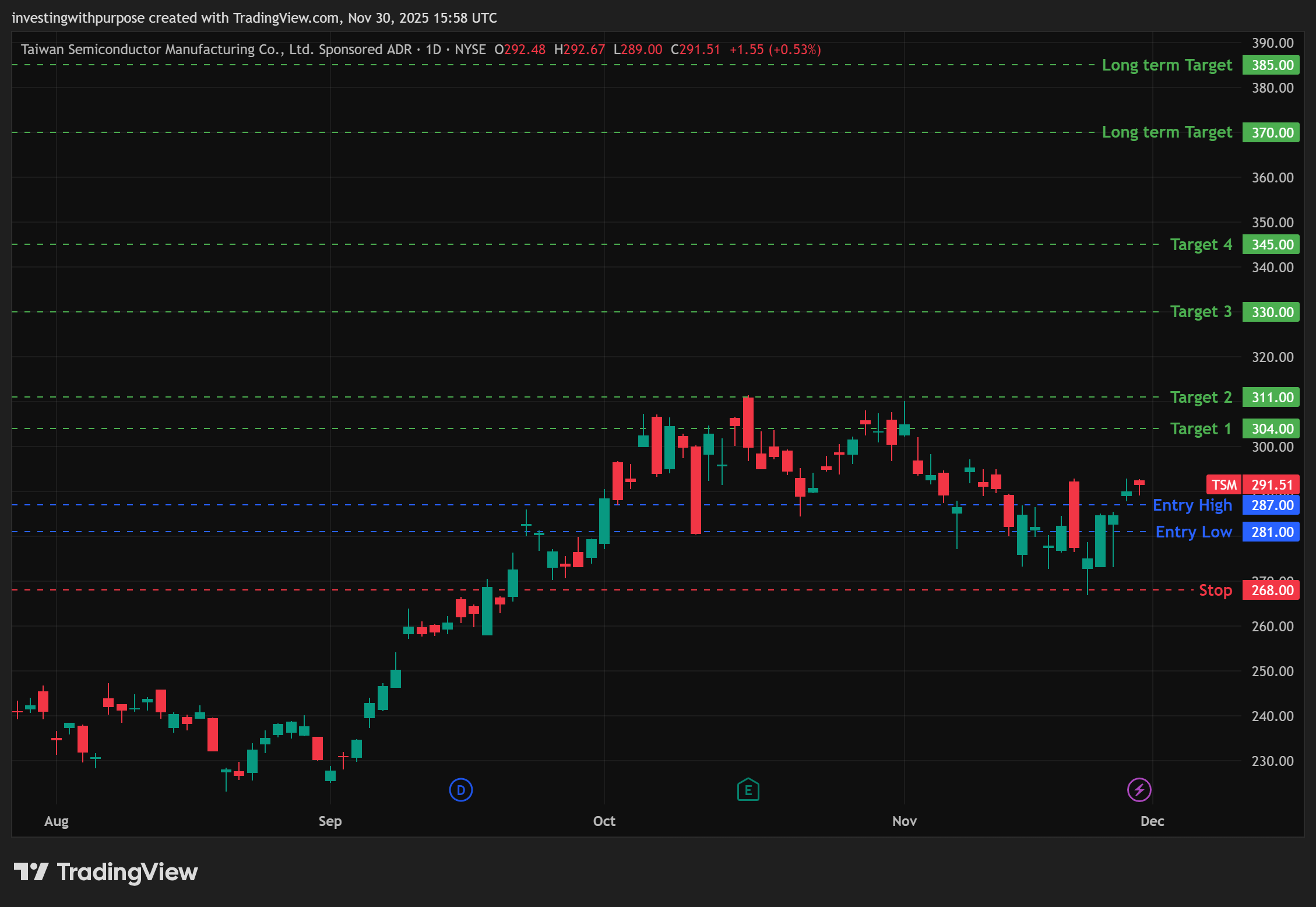Click the Oct label on time axis

(x=604, y=821)
